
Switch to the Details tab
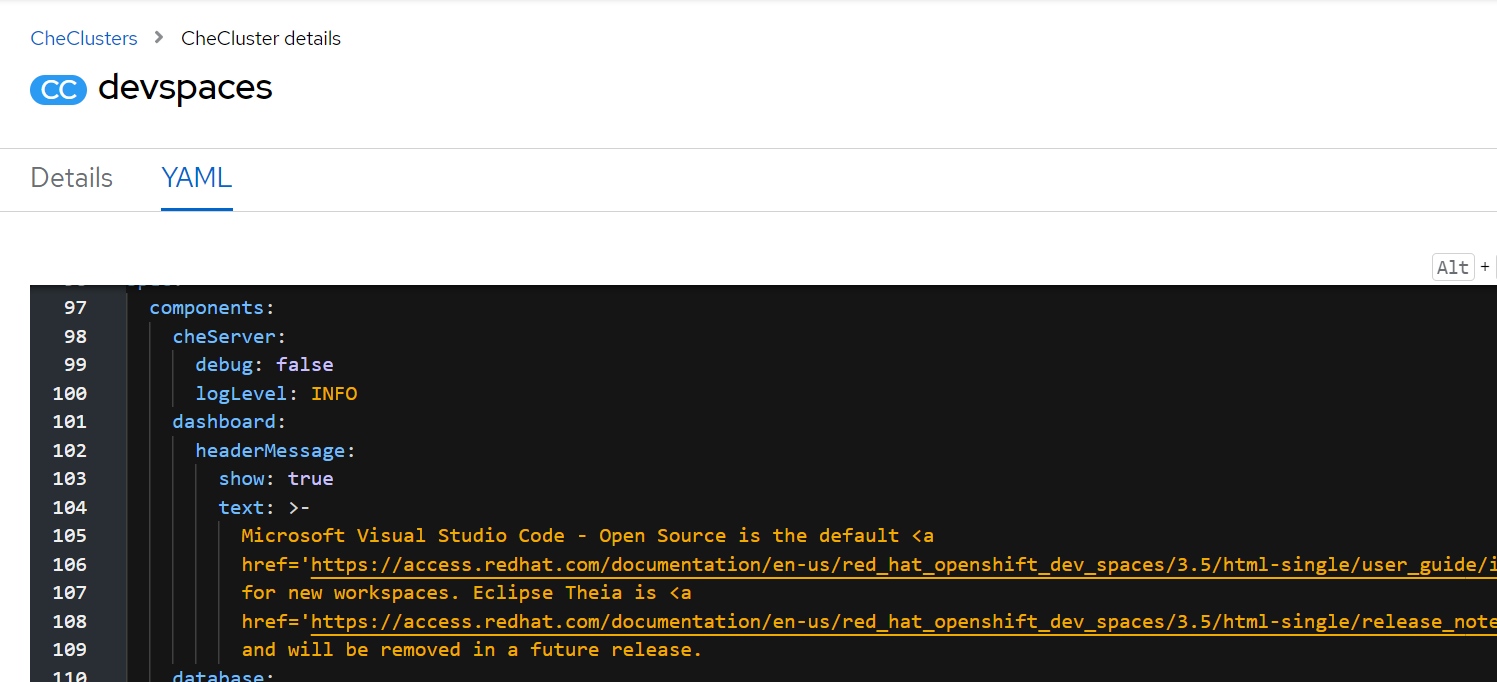[x=72, y=178]
